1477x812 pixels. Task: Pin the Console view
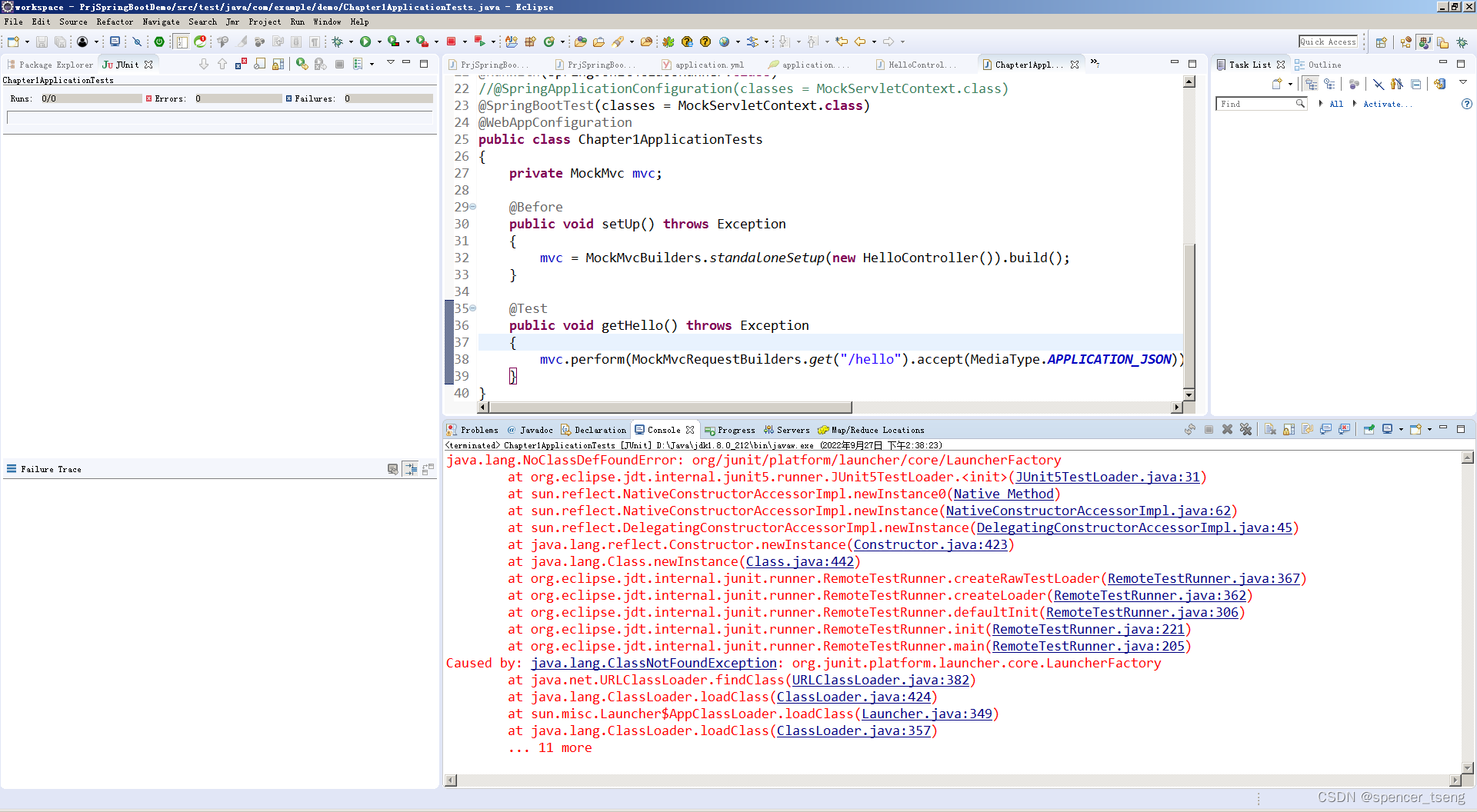click(1369, 430)
